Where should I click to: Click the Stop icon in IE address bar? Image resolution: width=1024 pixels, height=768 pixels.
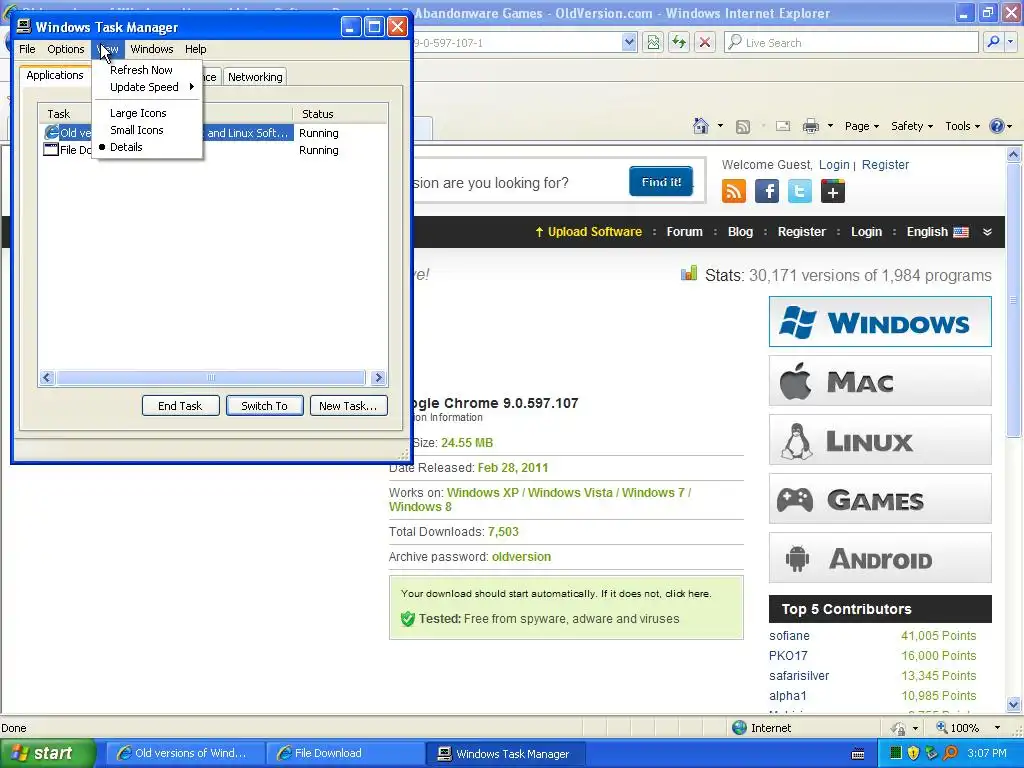click(705, 42)
